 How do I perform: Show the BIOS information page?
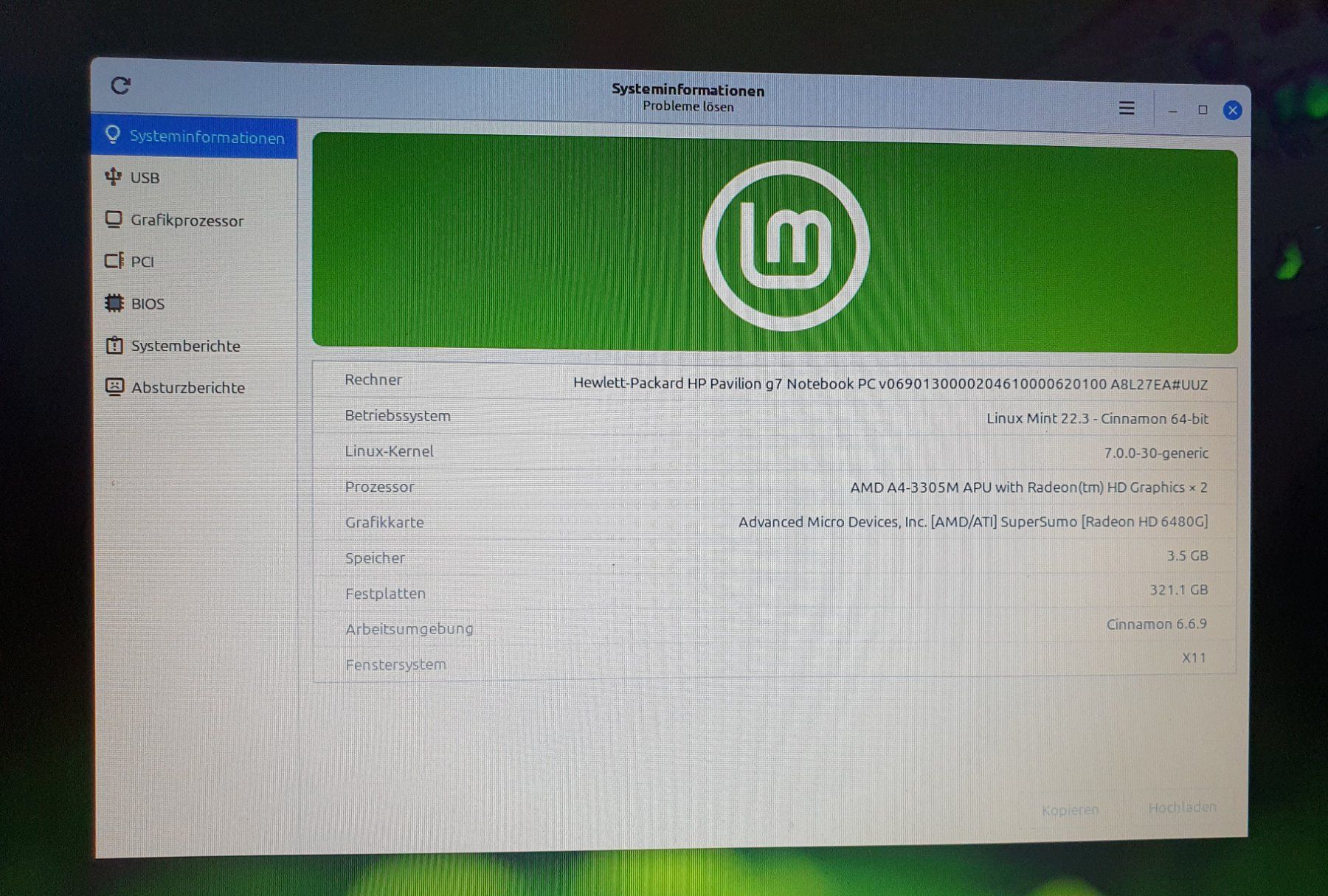point(196,304)
